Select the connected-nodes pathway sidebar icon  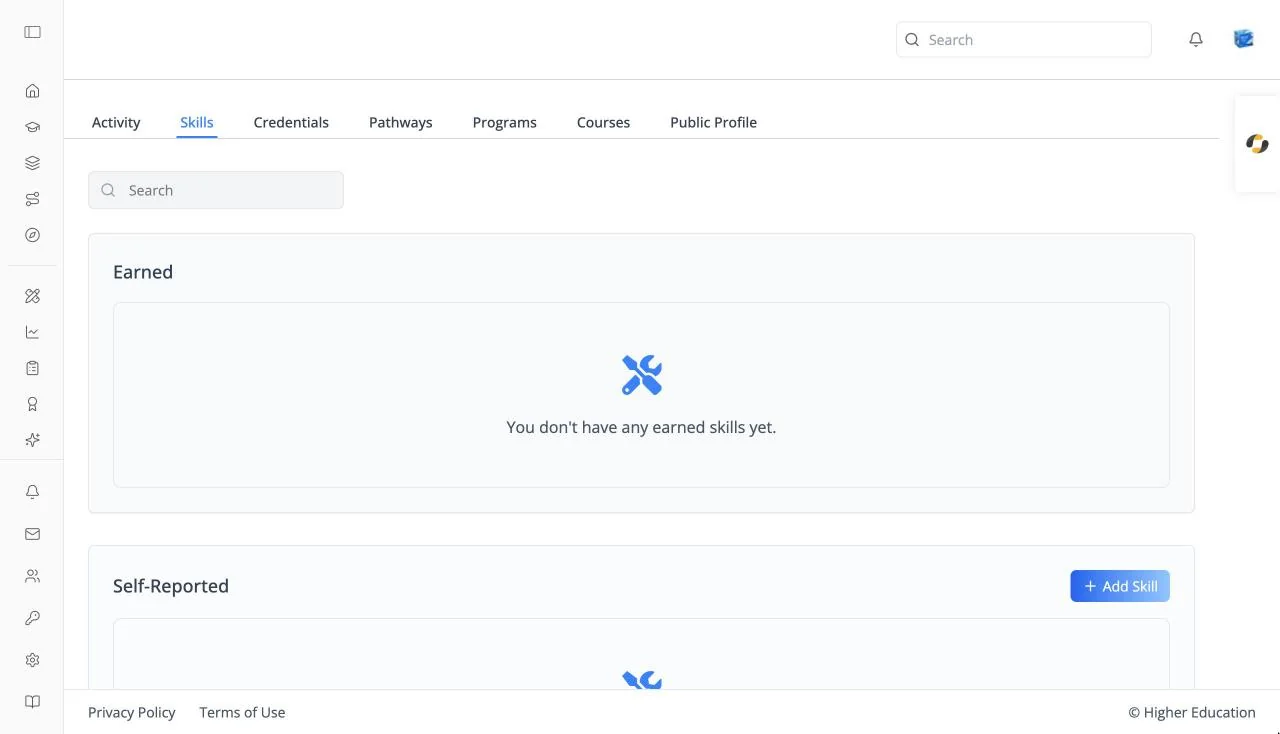click(33, 199)
